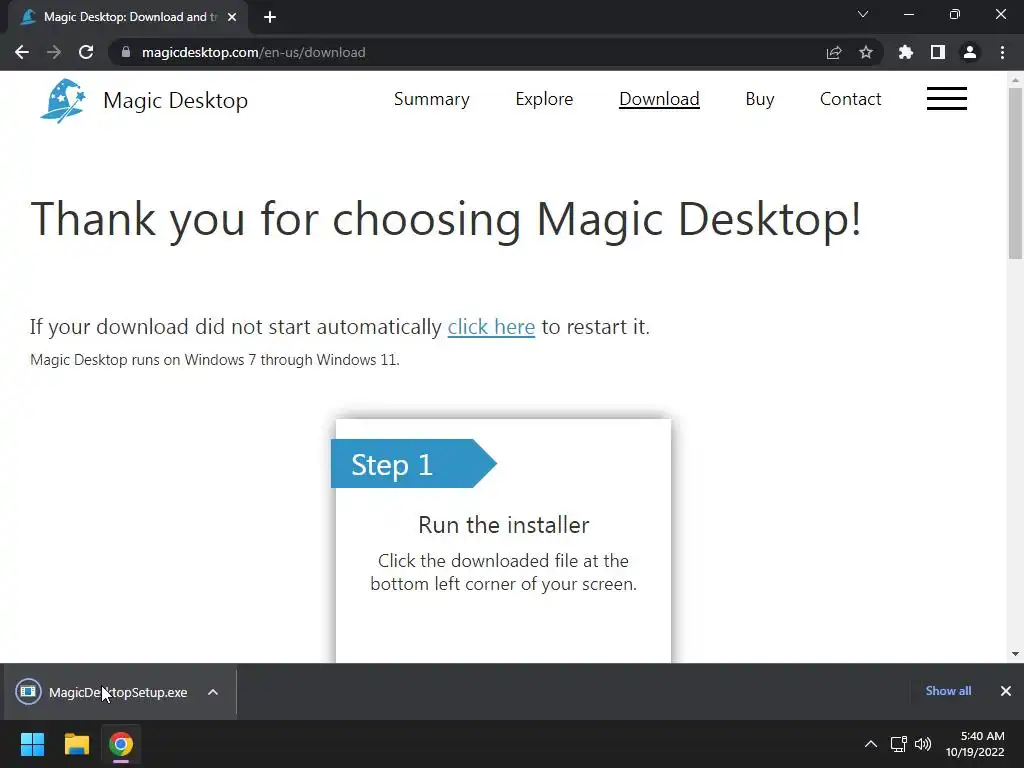Open the tab search chevron in title bar
This screenshot has width=1024, height=768.
pos(863,14)
